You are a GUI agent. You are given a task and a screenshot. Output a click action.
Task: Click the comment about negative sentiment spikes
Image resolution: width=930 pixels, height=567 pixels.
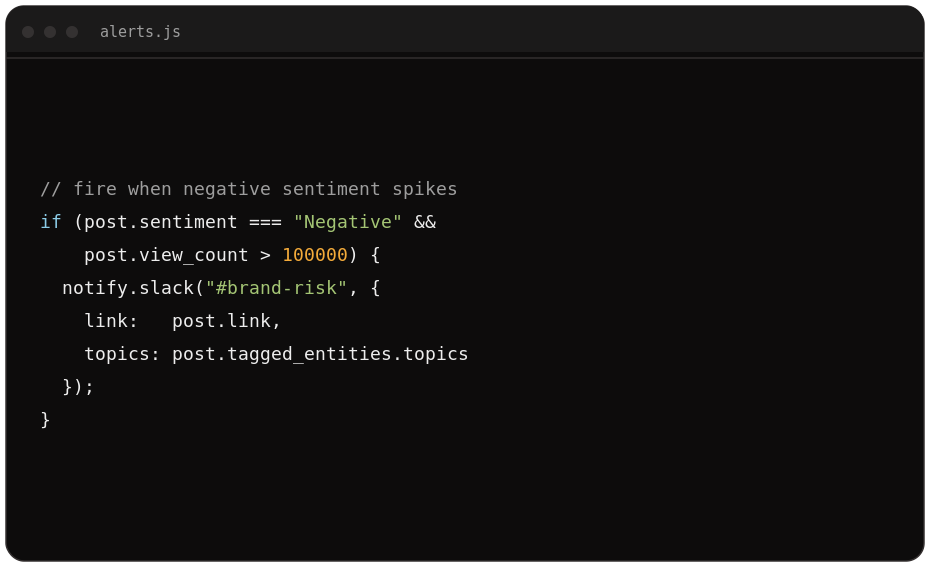[x=249, y=189]
